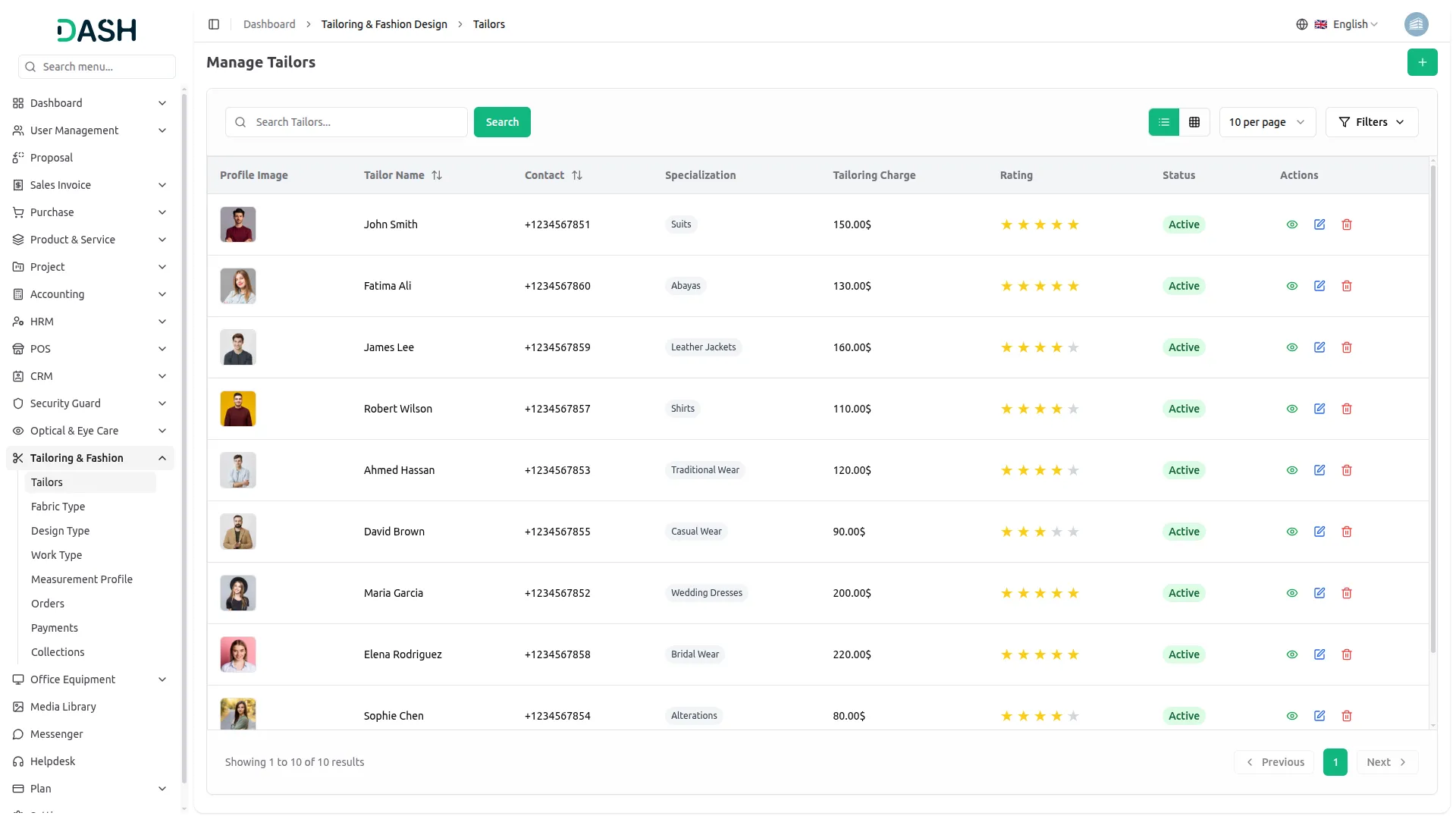
Task: Expand the Filters dropdown
Action: pos(1371,122)
